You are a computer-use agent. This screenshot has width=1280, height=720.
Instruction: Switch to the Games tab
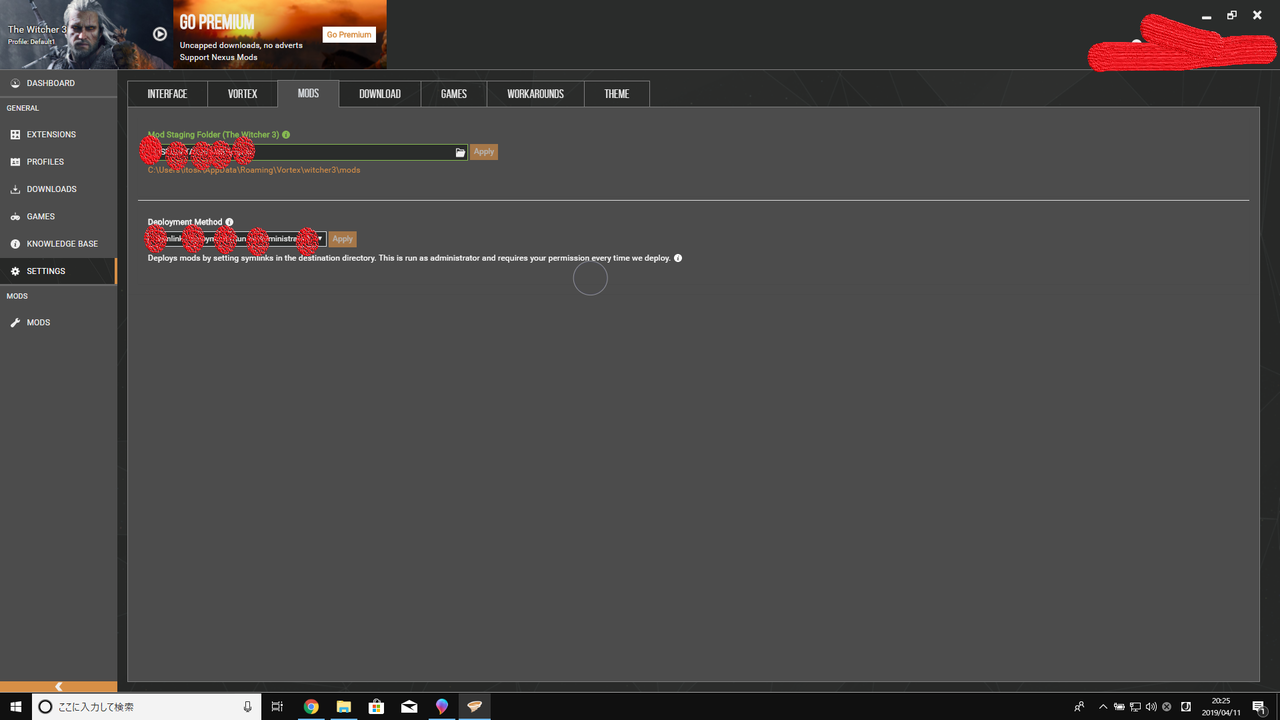click(x=454, y=94)
